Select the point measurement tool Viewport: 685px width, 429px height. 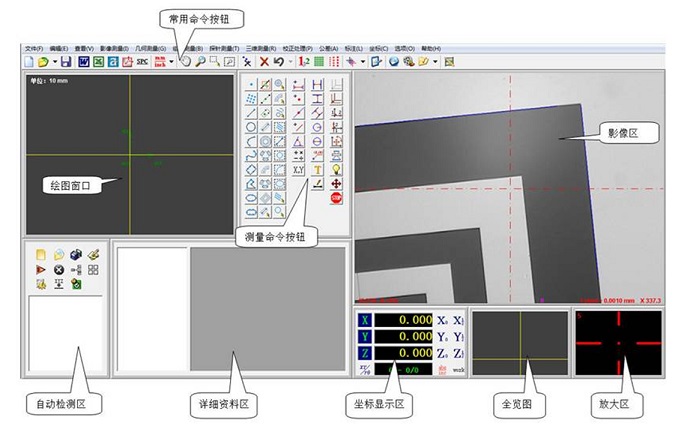tap(252, 85)
